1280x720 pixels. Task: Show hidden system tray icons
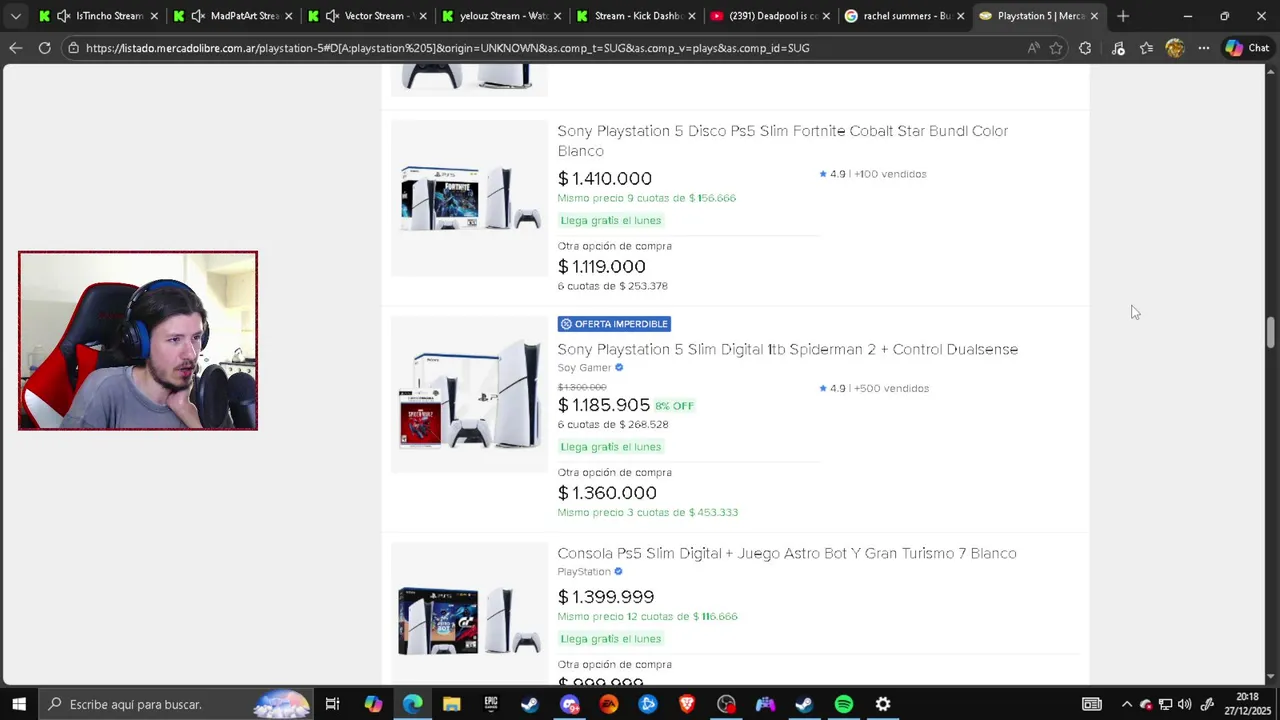(x=1127, y=704)
